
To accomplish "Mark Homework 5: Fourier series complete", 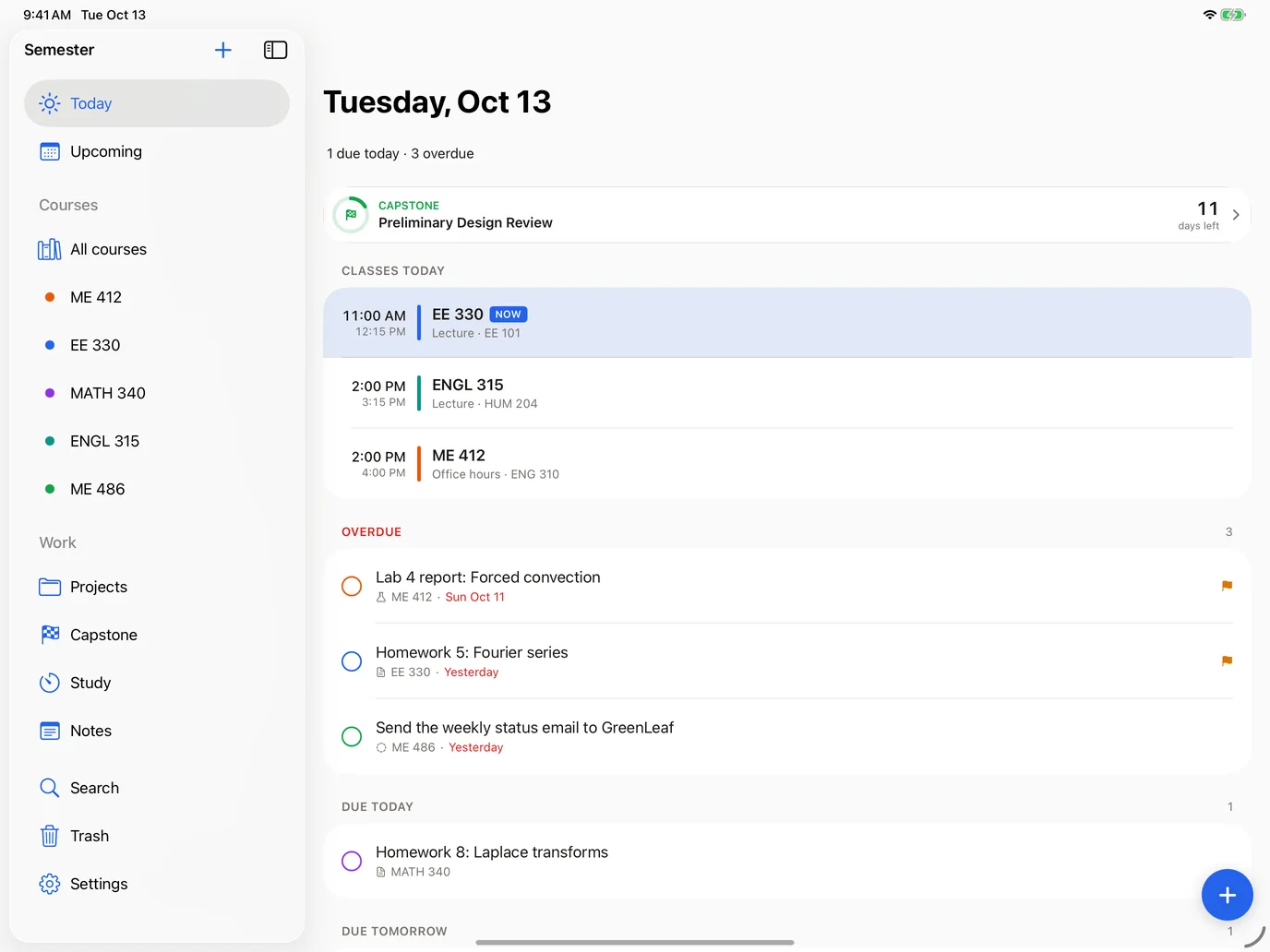I will (352, 661).
